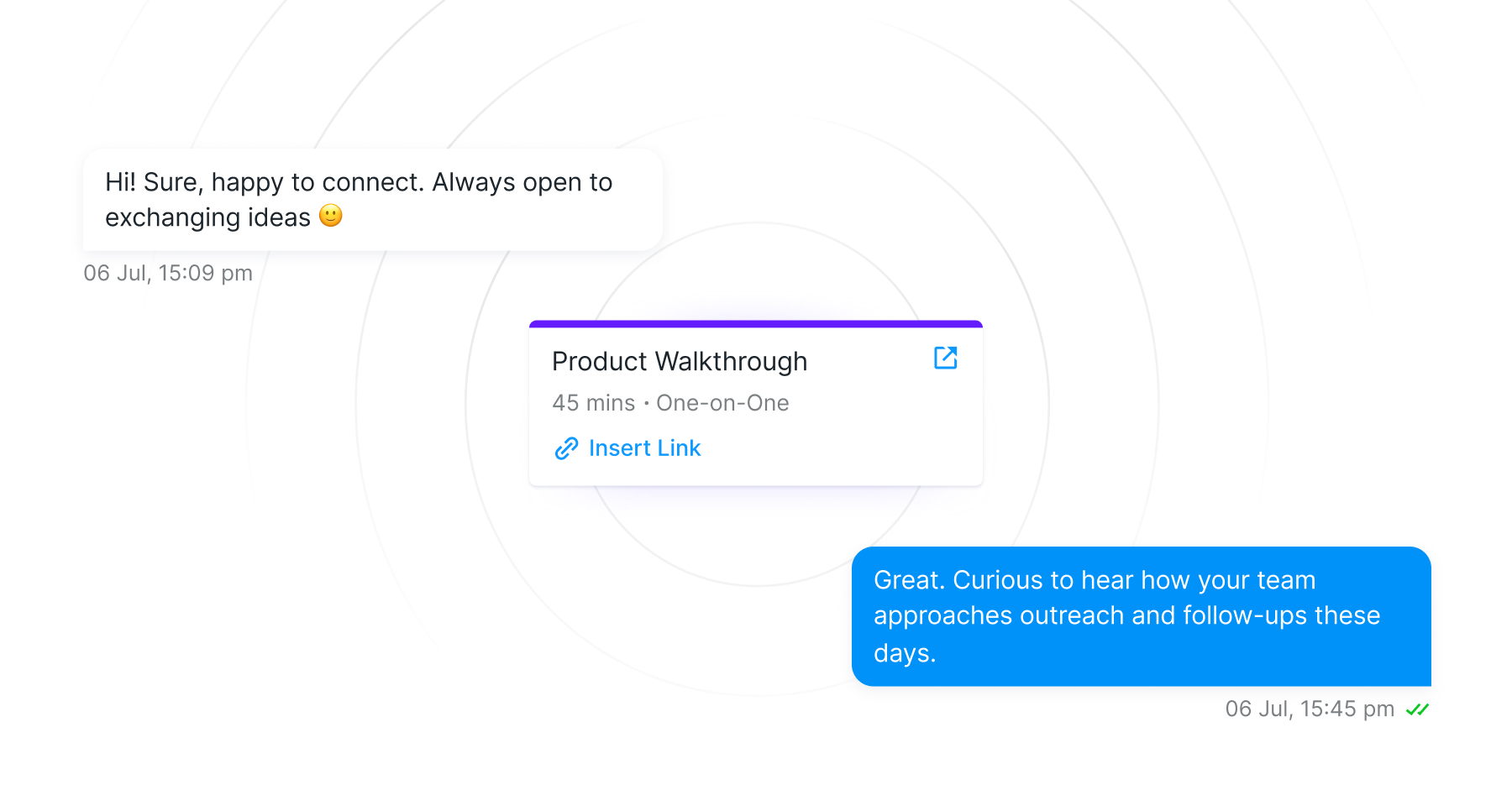Click the word "Walkthrough" in the card title
This screenshot has width=1512, height=806.
point(731,361)
